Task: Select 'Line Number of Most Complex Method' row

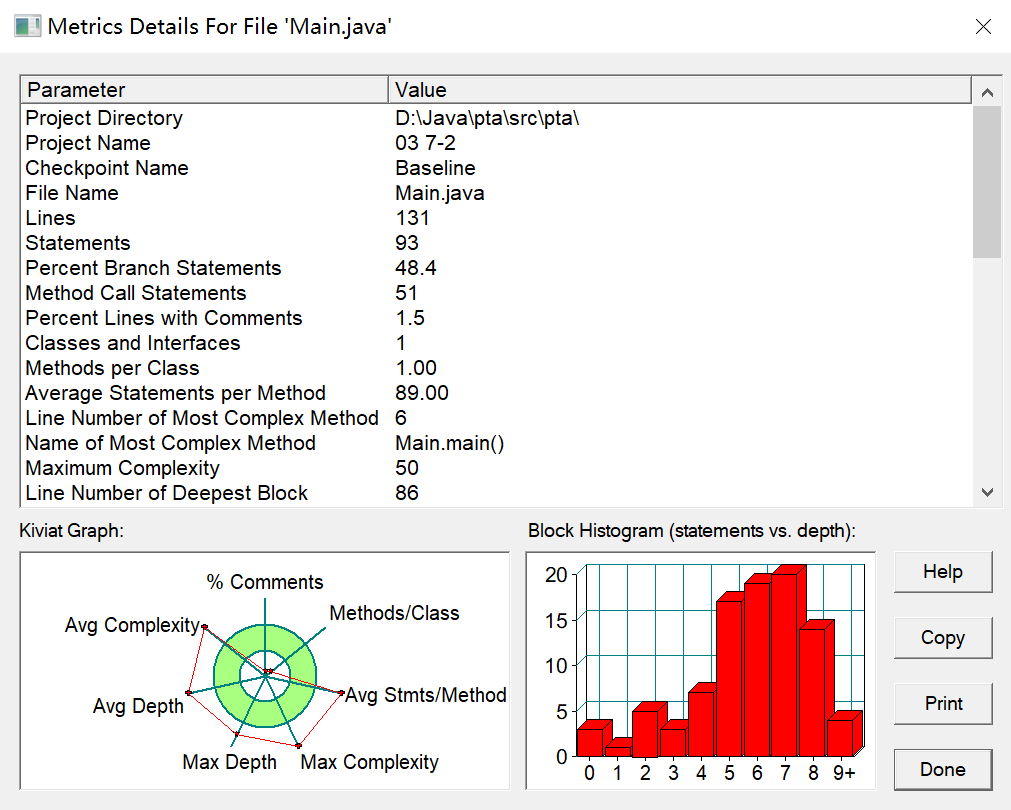Action: (496, 418)
